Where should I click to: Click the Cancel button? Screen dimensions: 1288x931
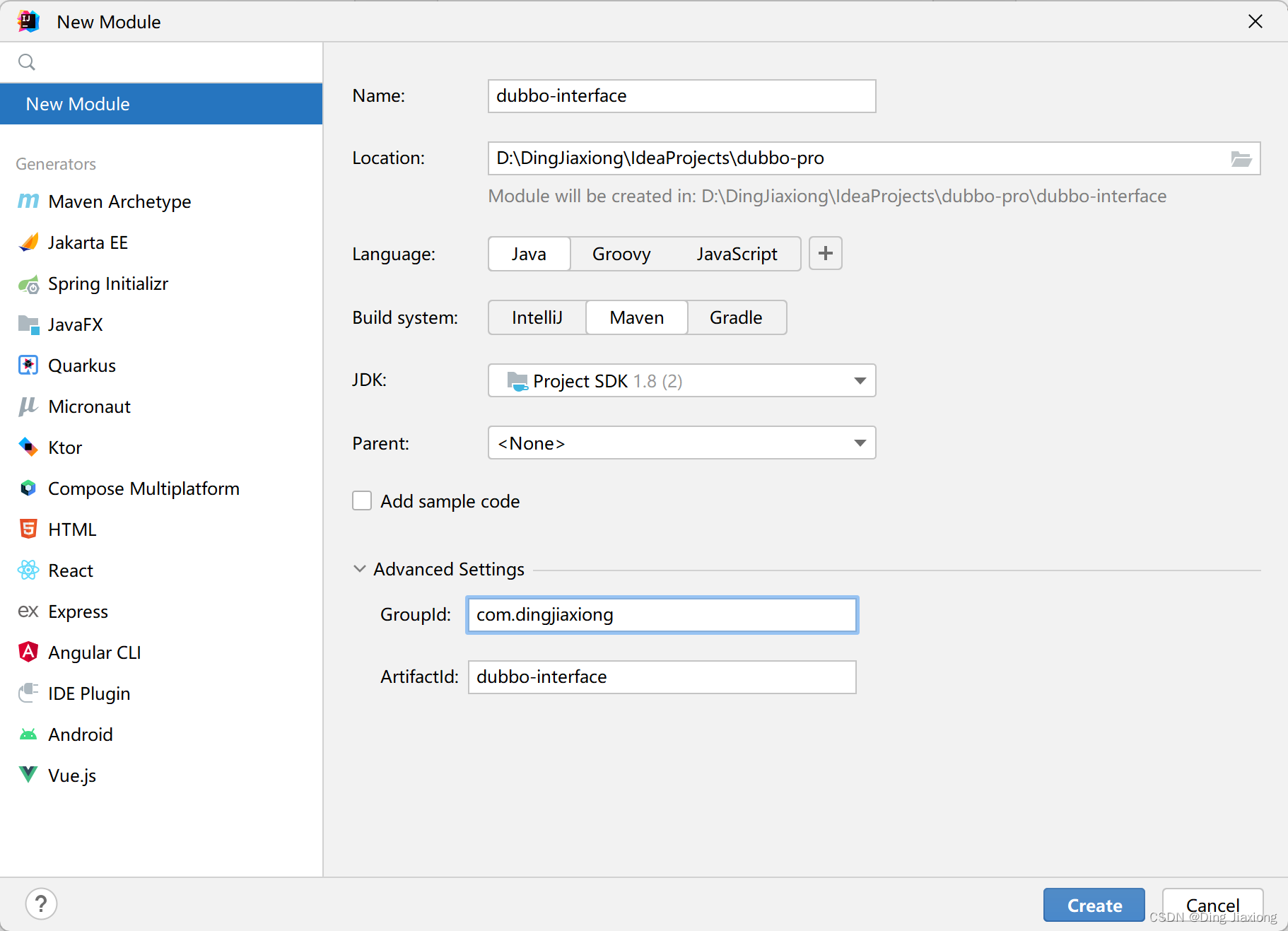coord(1212,905)
